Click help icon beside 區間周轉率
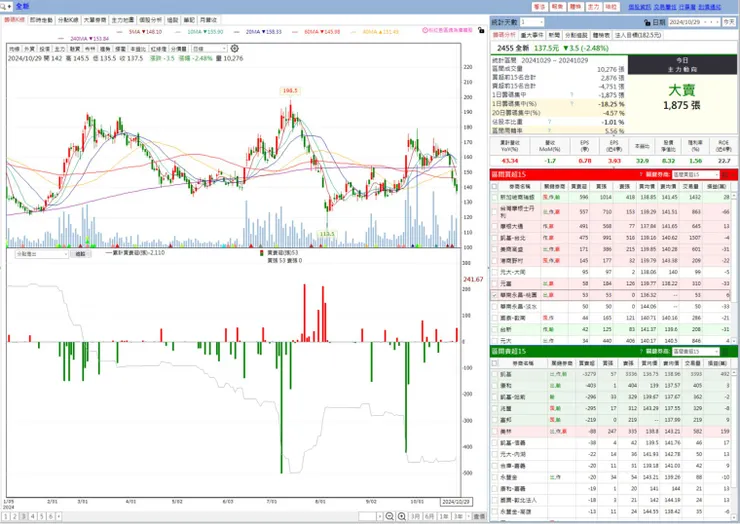This screenshot has width=740, height=524. click(x=549, y=131)
